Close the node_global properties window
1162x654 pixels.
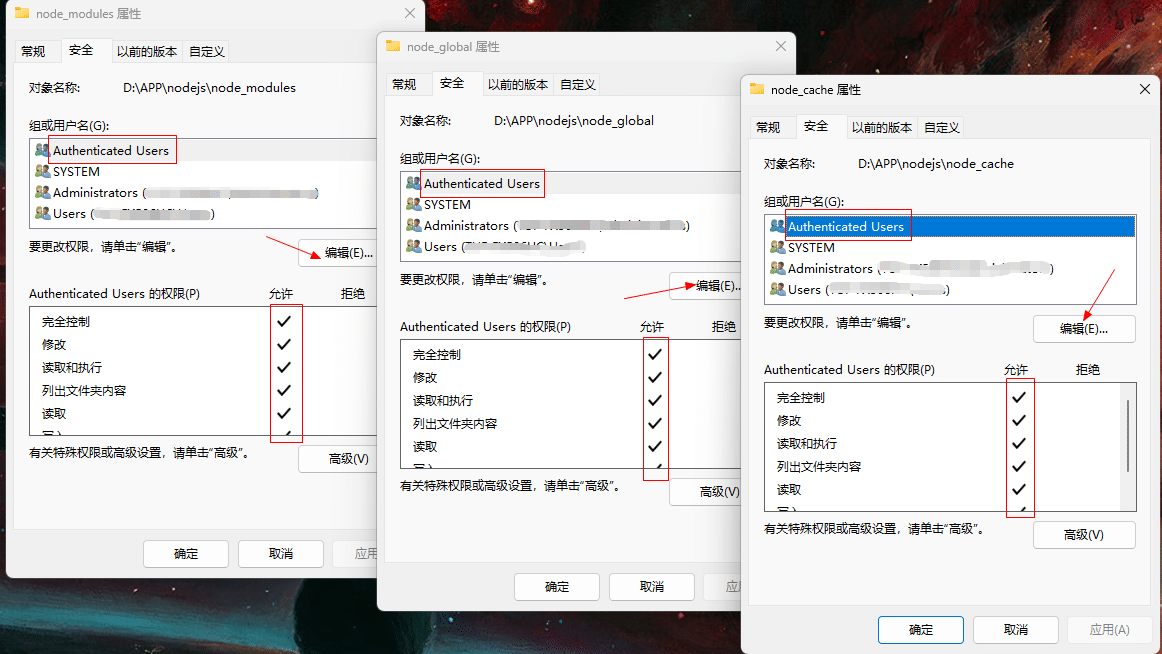click(781, 47)
